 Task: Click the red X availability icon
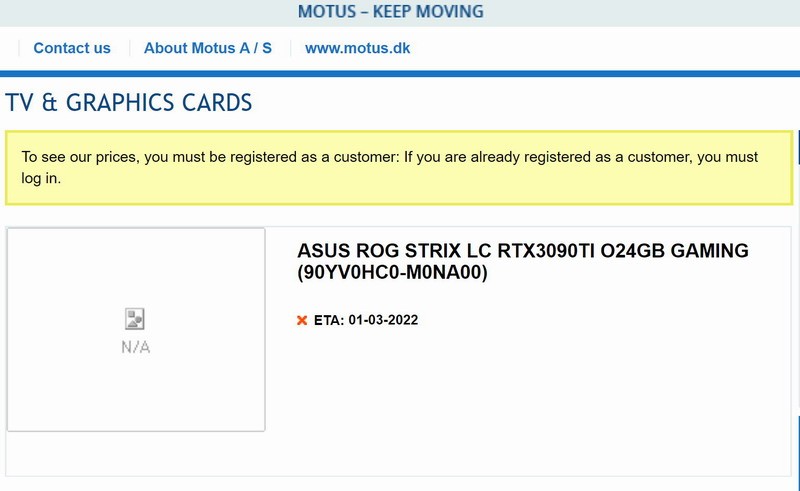click(x=302, y=320)
